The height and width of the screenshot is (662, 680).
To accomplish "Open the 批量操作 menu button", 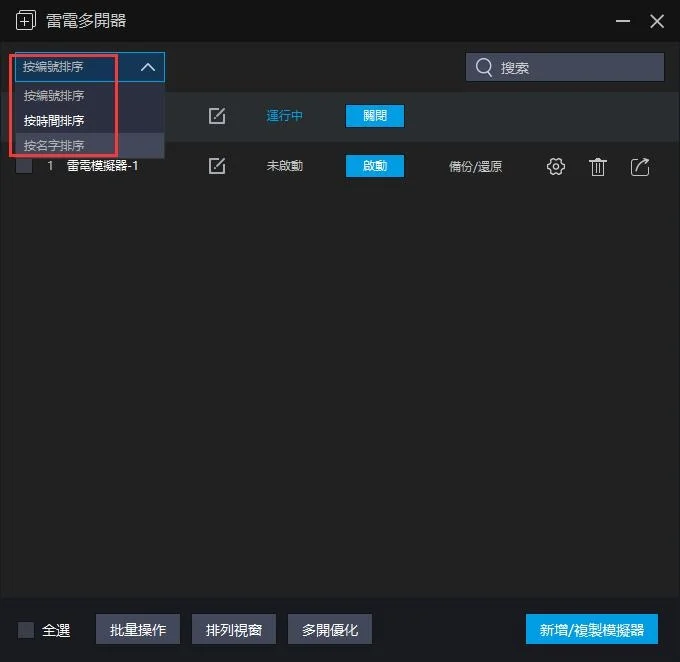I will 138,629.
